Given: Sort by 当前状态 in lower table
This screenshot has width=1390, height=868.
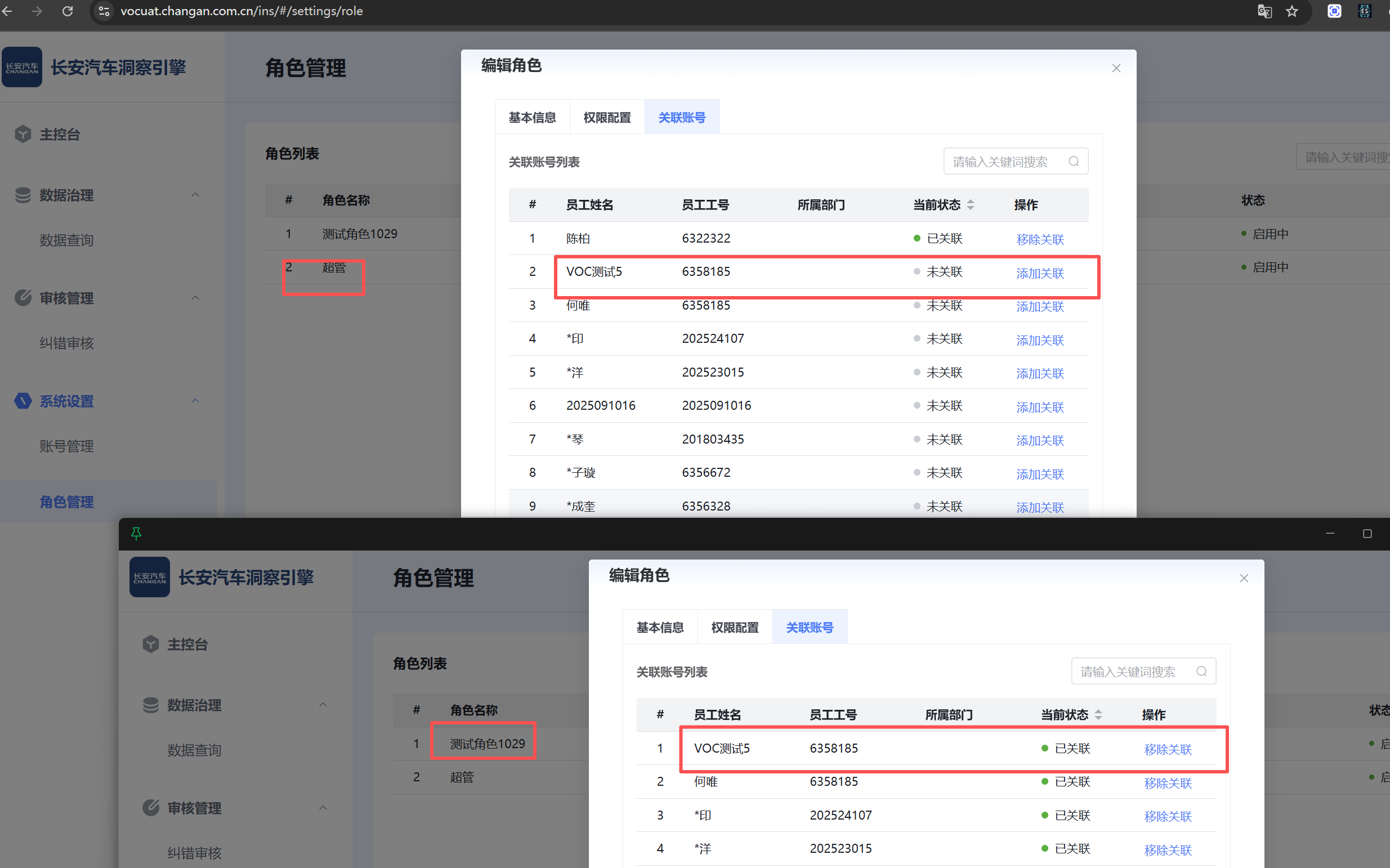Looking at the screenshot, I should coord(1098,715).
